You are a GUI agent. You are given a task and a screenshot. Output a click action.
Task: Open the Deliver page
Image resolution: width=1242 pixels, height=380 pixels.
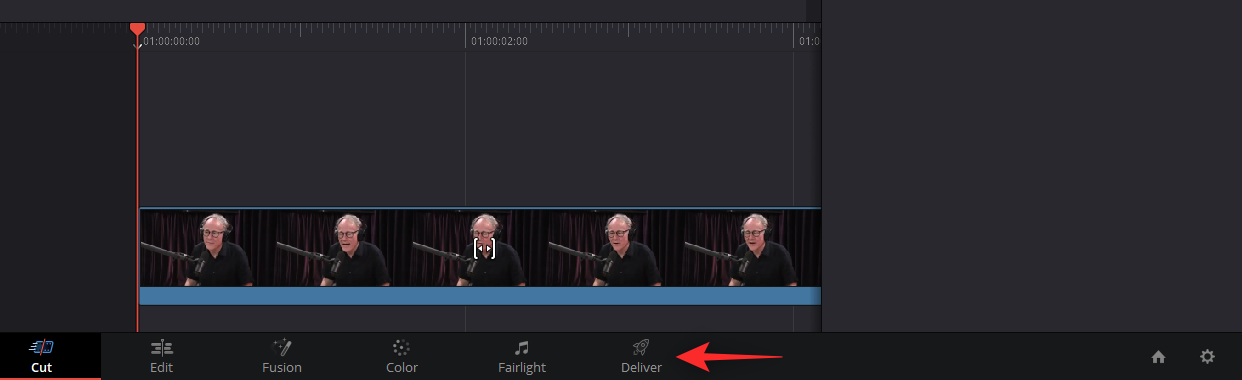(641, 357)
